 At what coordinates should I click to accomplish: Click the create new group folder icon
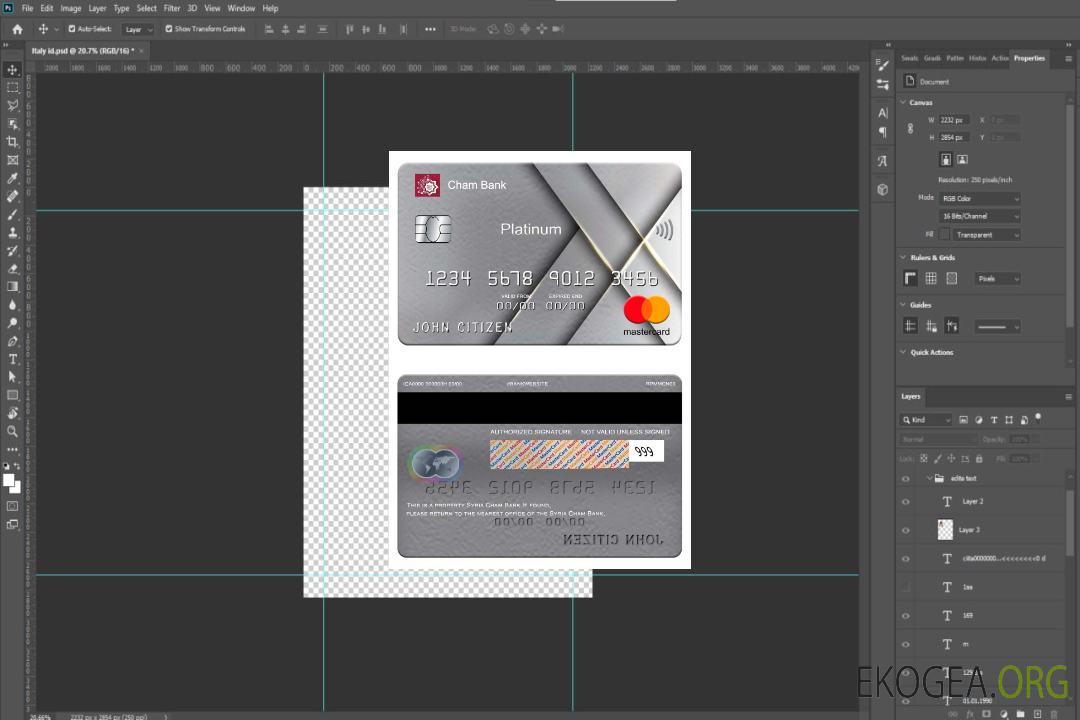pos(1020,714)
